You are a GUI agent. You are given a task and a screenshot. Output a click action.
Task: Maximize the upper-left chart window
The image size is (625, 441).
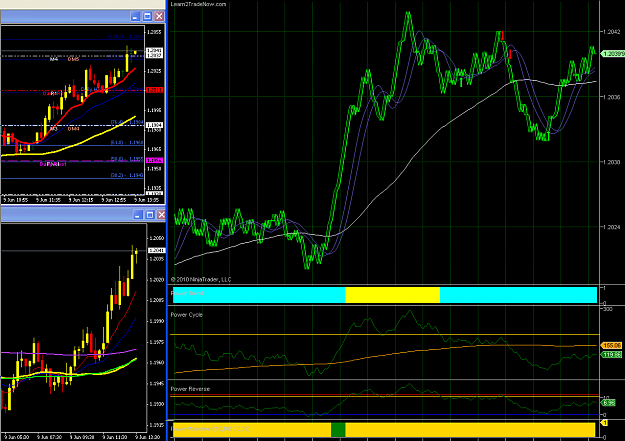coord(147,16)
